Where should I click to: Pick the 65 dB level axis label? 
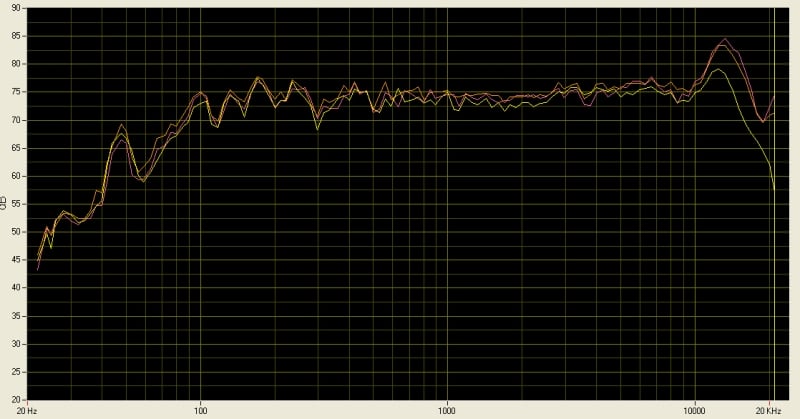(x=18, y=148)
